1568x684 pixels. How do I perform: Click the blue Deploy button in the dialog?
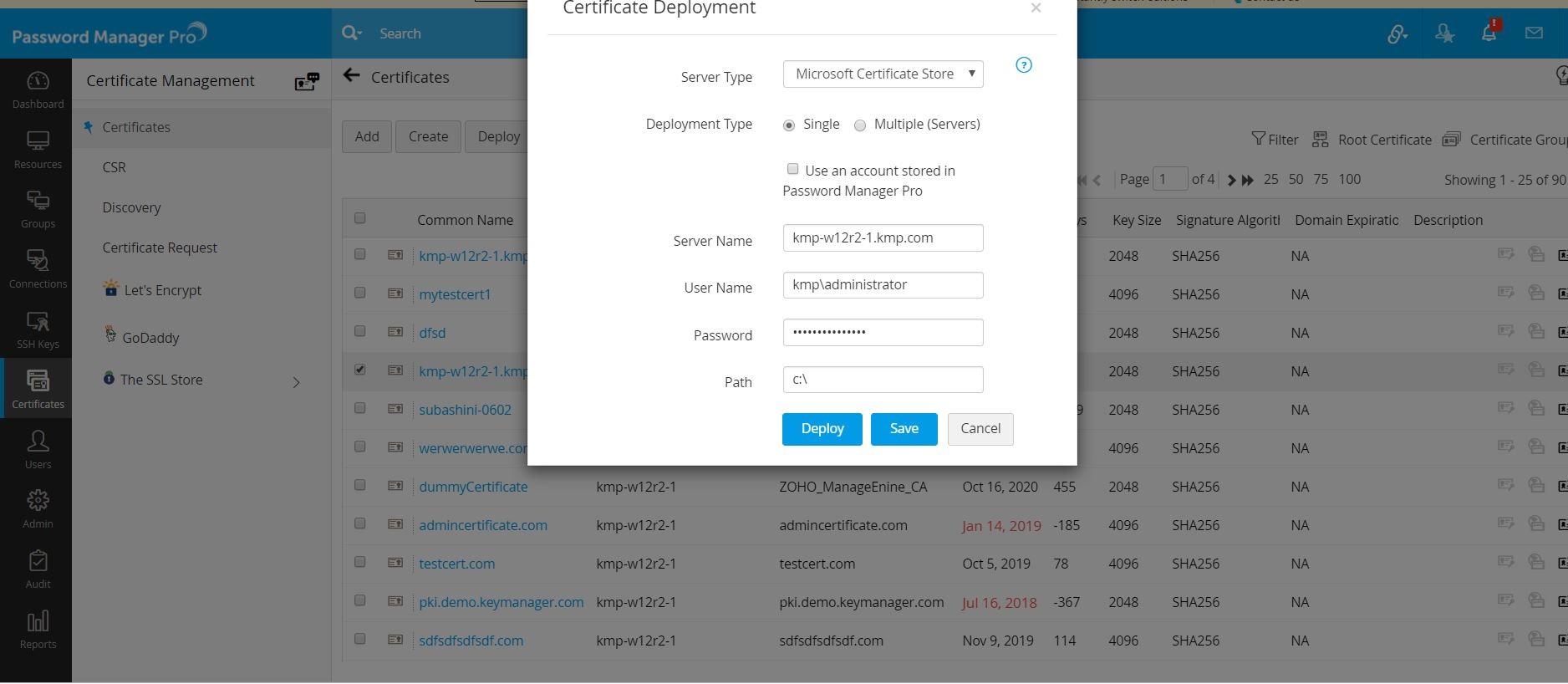[822, 429]
